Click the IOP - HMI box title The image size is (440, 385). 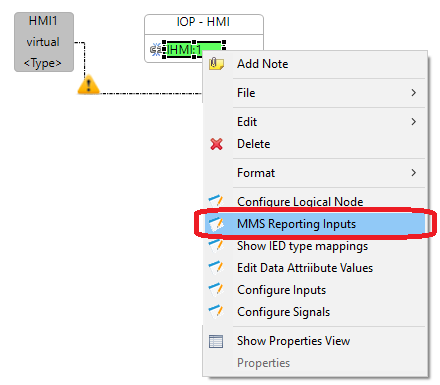pos(203,22)
